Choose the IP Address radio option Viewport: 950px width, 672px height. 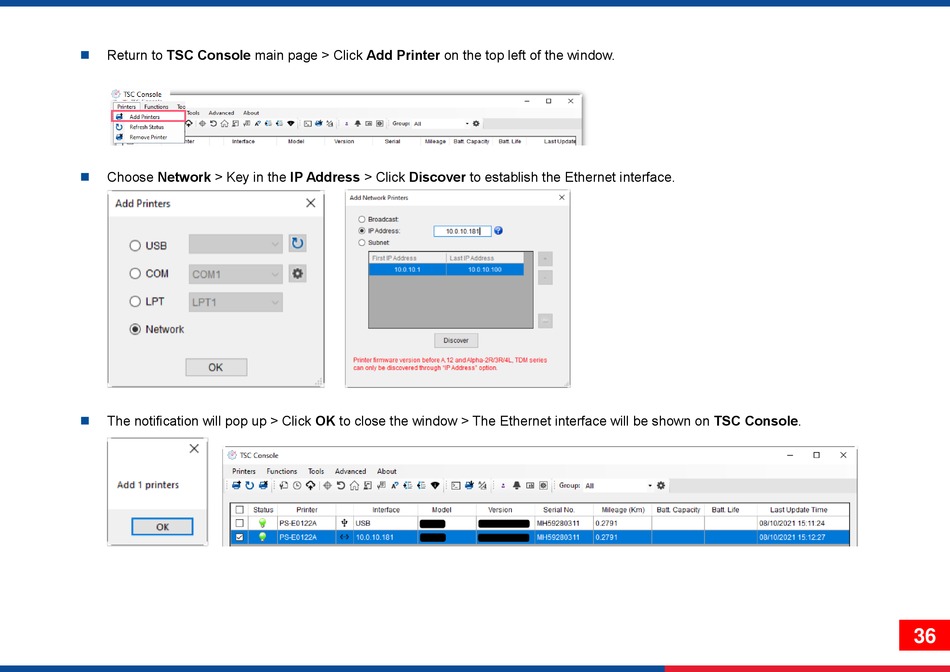pos(362,231)
